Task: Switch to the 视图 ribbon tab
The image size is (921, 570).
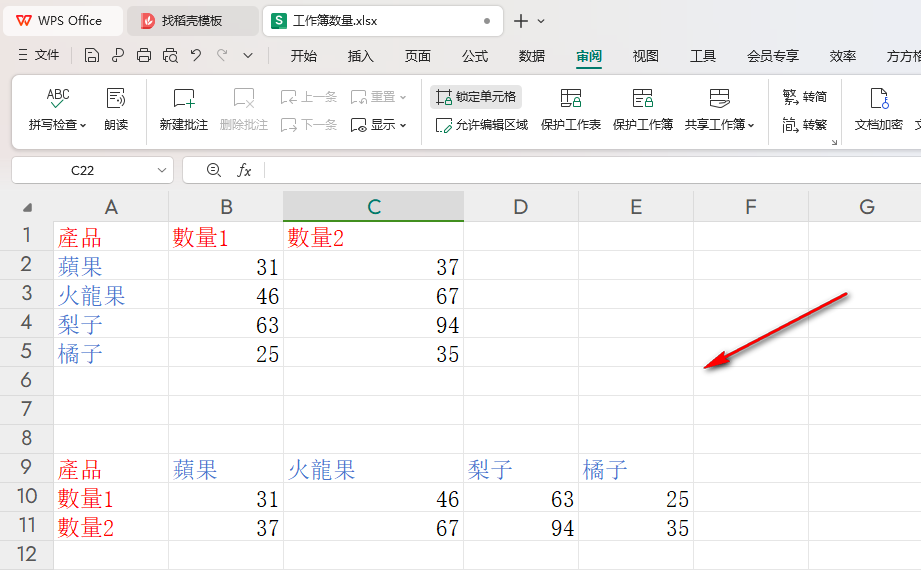Action: [646, 56]
